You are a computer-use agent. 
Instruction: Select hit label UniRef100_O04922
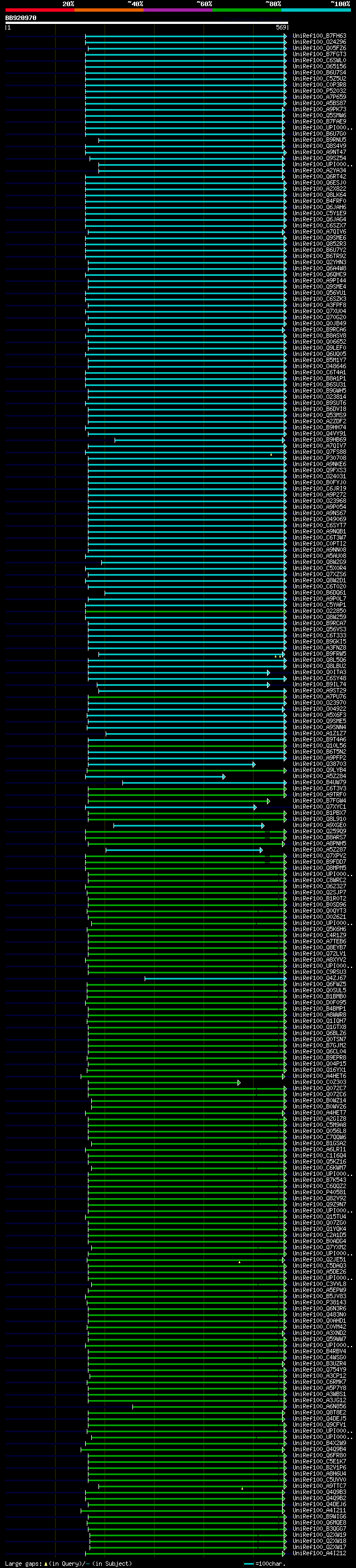319,709
